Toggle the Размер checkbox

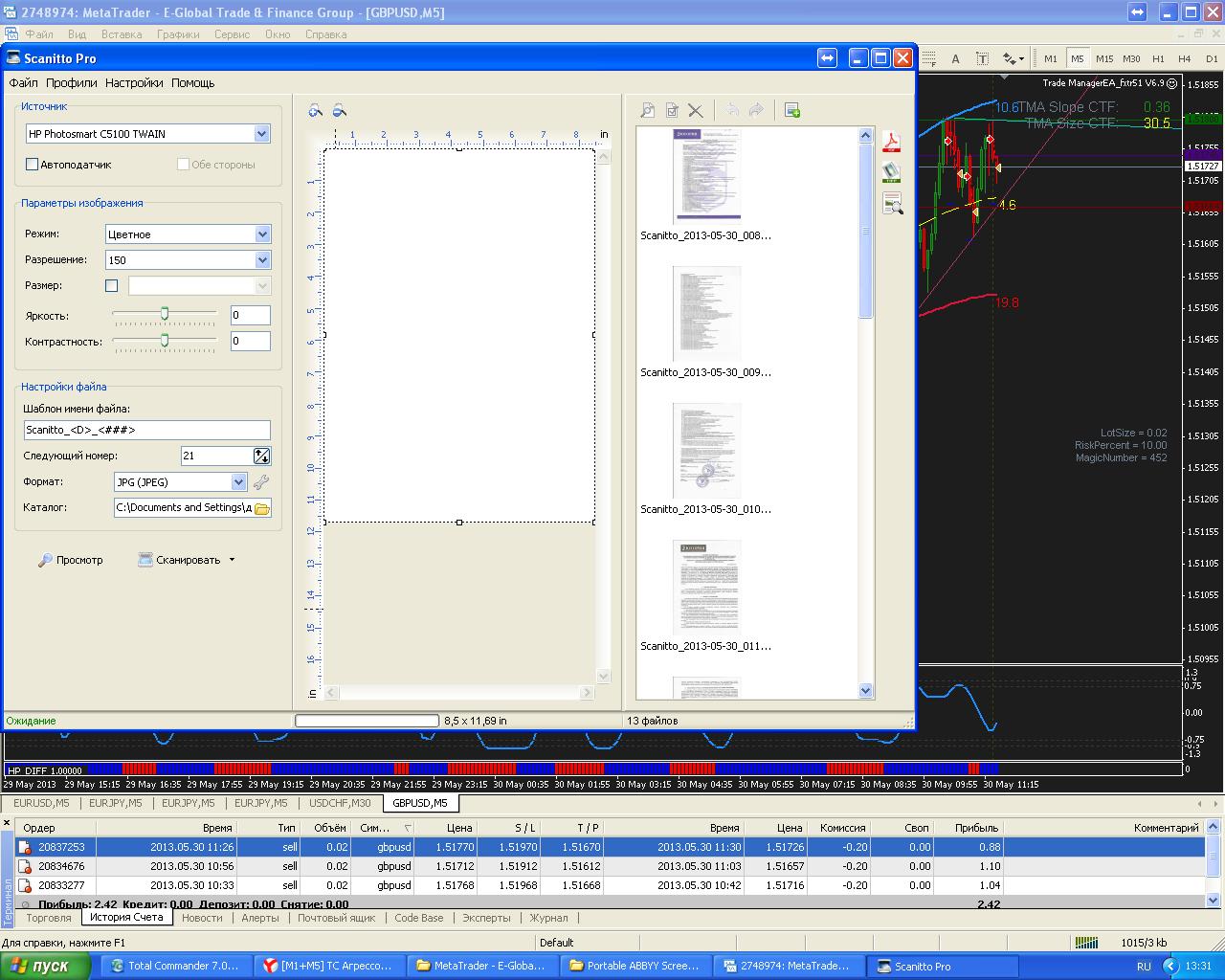coord(111,285)
